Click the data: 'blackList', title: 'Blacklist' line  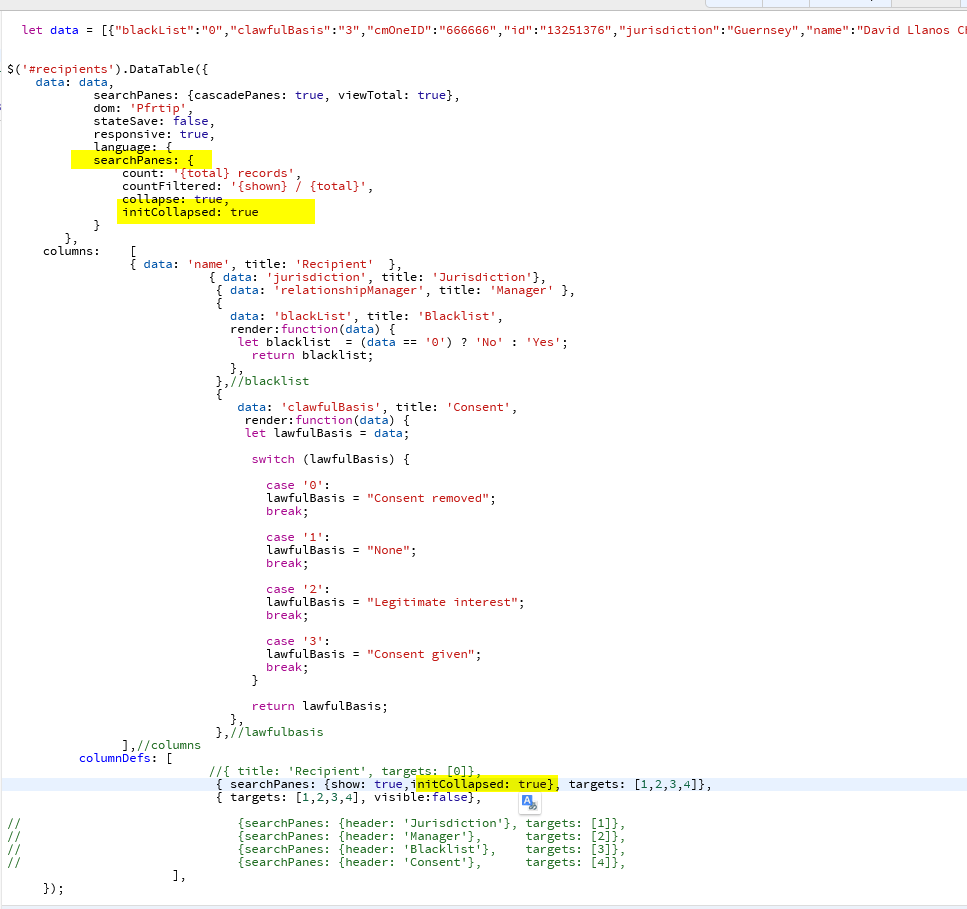pyautogui.click(x=366, y=316)
